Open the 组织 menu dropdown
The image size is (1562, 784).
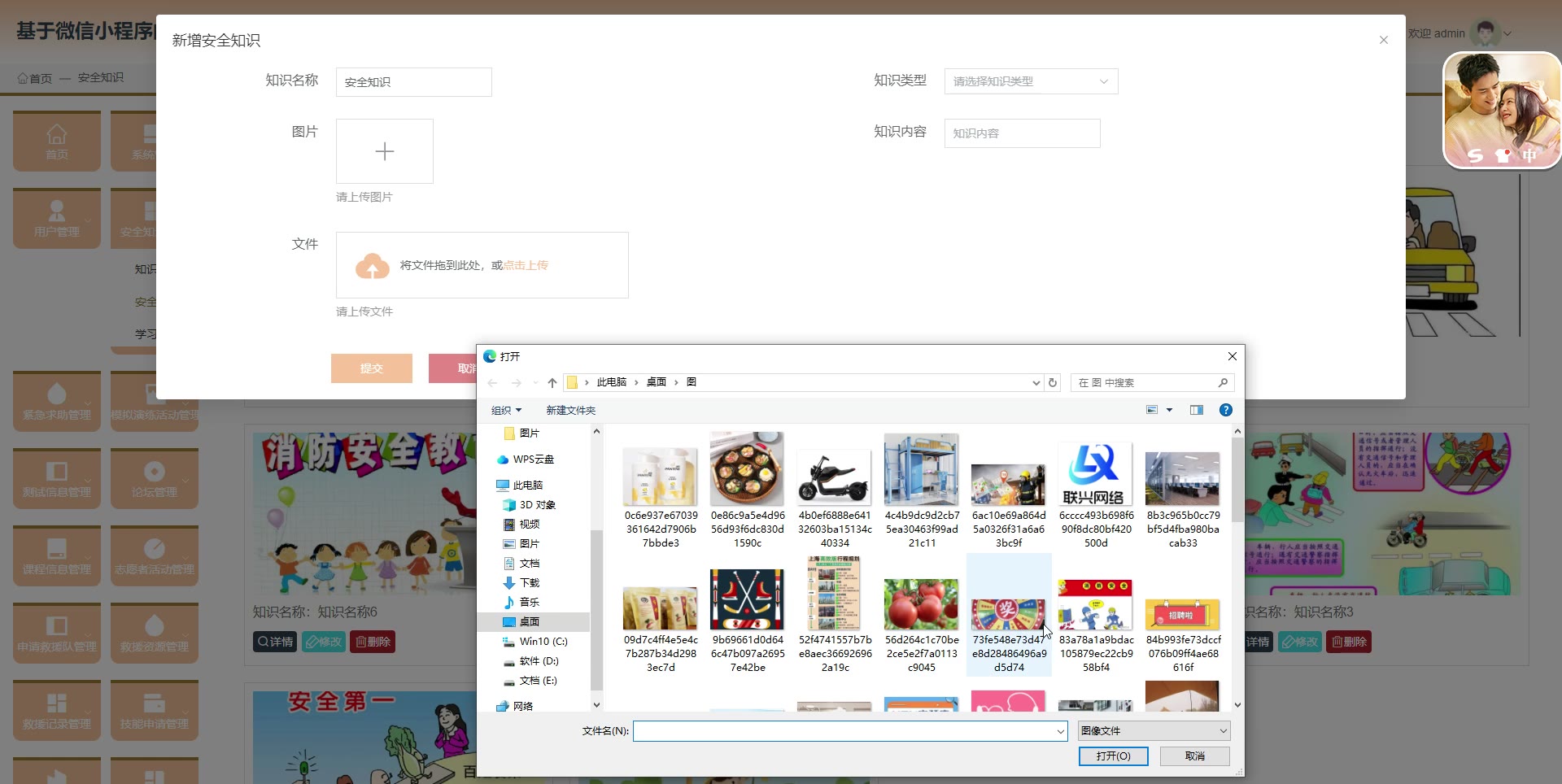(506, 411)
